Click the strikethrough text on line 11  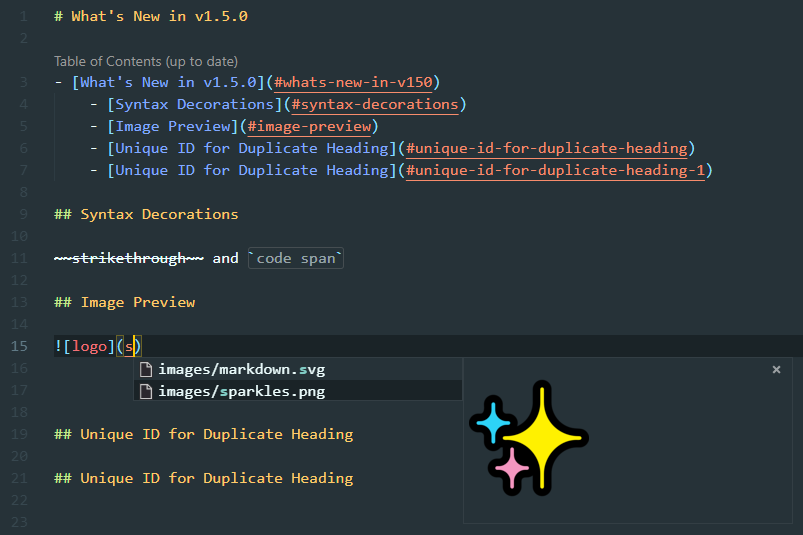(x=129, y=258)
